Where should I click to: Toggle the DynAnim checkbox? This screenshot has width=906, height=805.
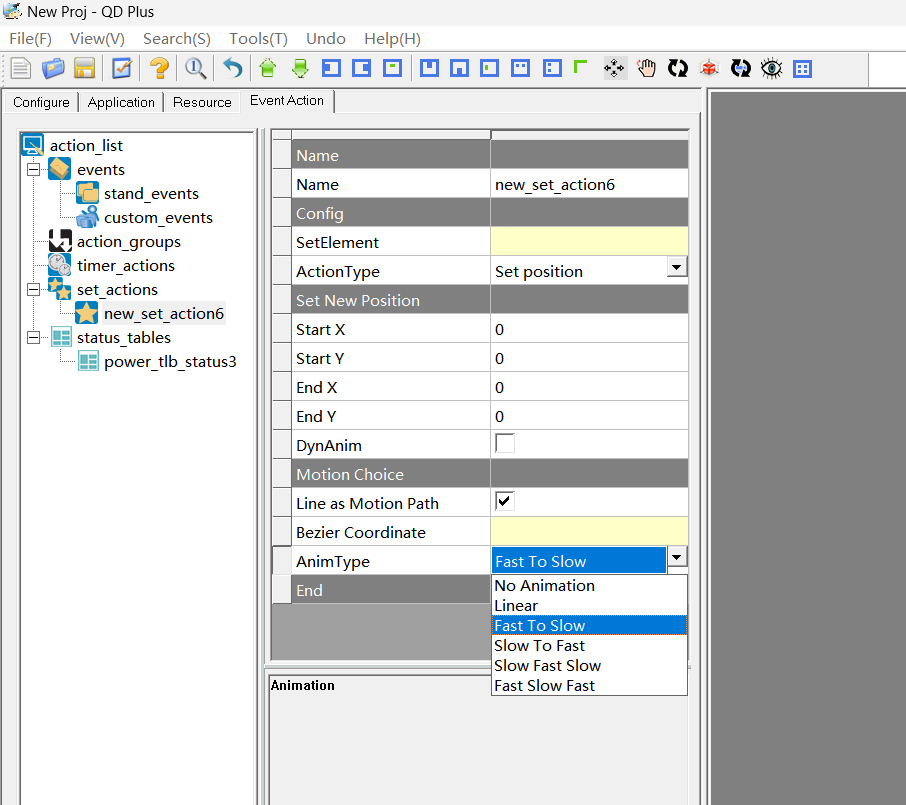point(505,444)
